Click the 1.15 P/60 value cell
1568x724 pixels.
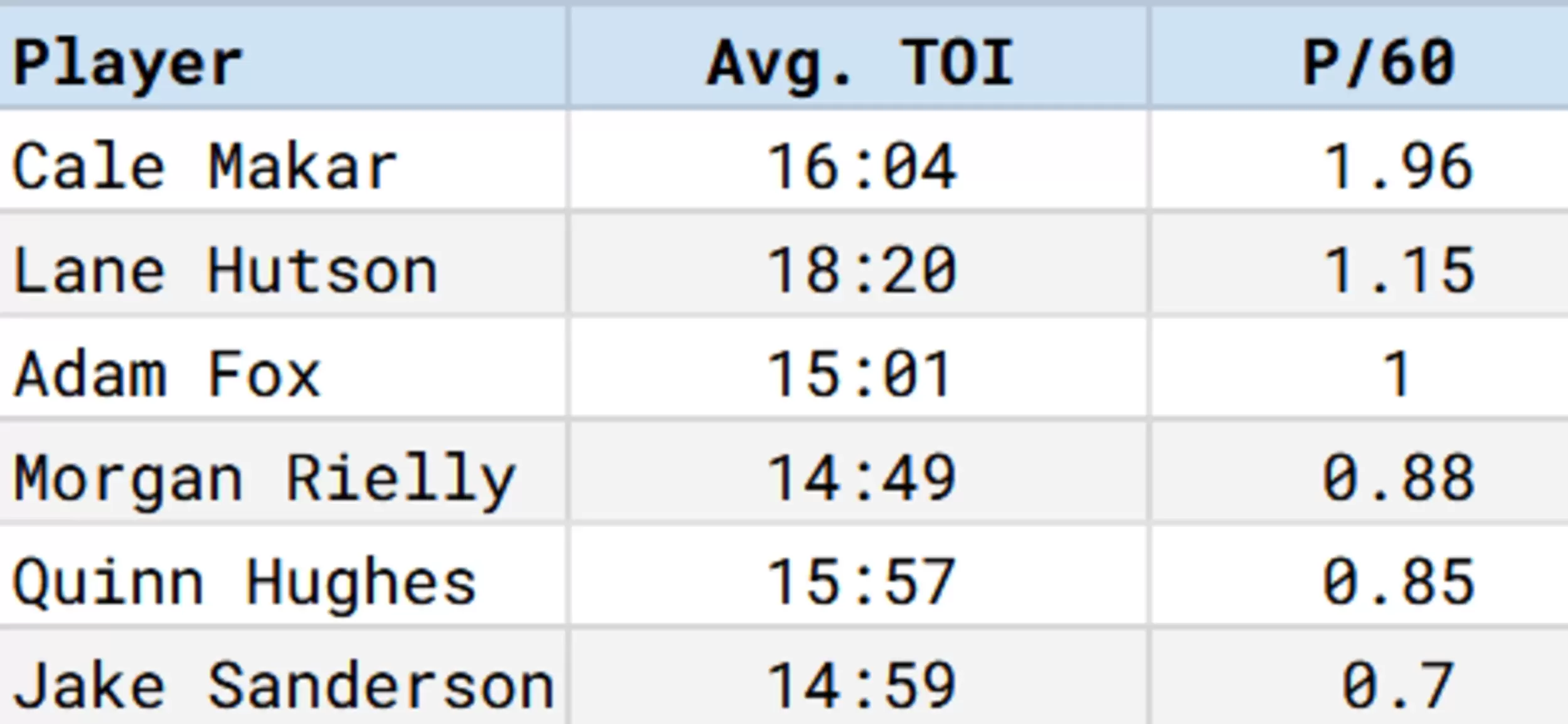(1360, 264)
